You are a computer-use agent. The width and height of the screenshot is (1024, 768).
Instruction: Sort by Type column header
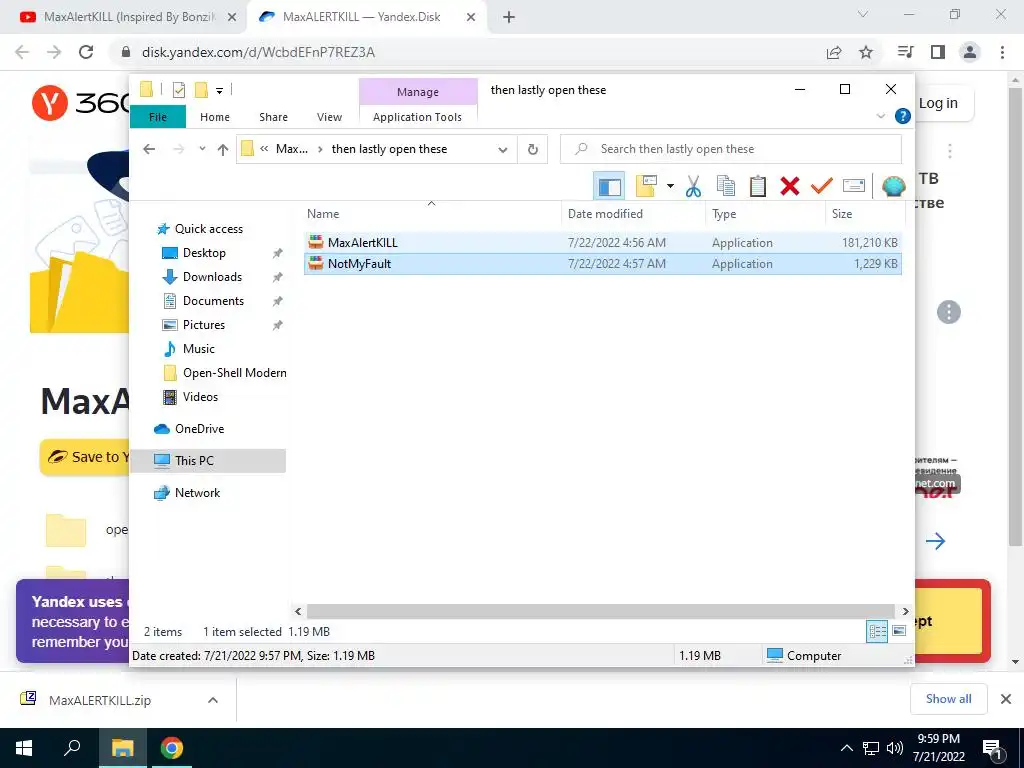point(765,214)
